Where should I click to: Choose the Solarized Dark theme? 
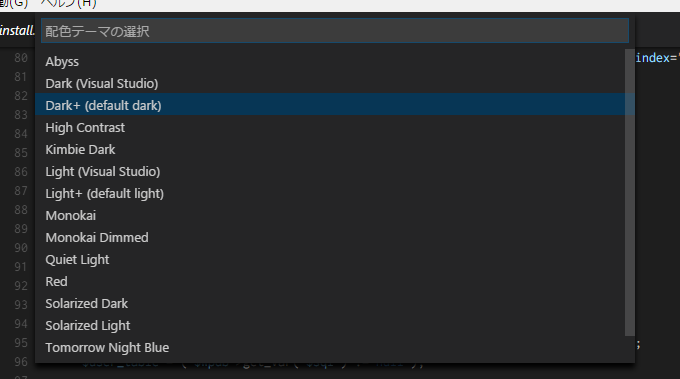pos(334,304)
